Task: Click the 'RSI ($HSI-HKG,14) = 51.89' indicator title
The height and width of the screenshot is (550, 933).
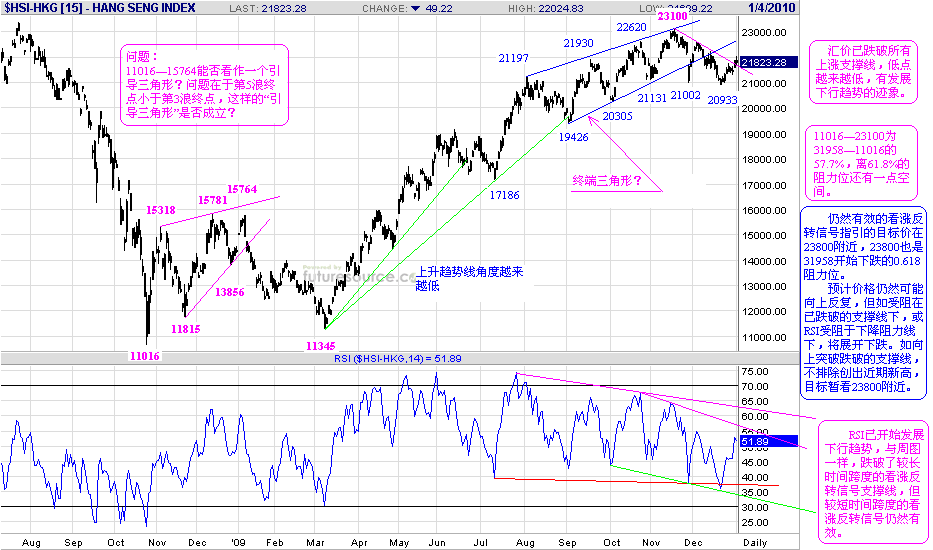Action: [397, 358]
